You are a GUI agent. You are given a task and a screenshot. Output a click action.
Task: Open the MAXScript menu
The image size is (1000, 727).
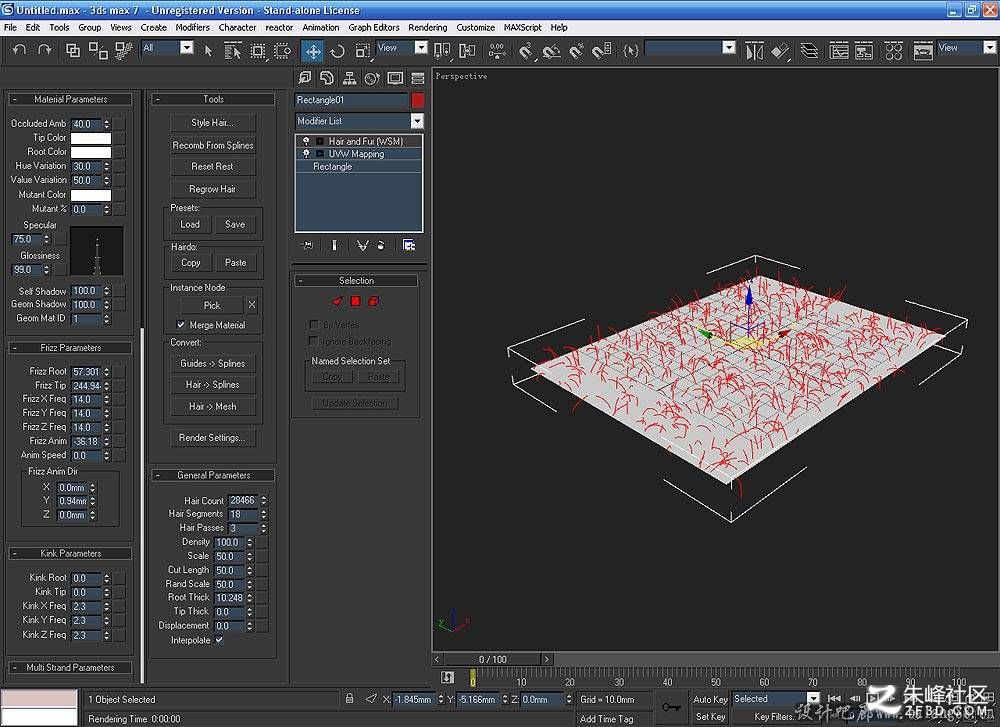coord(522,27)
